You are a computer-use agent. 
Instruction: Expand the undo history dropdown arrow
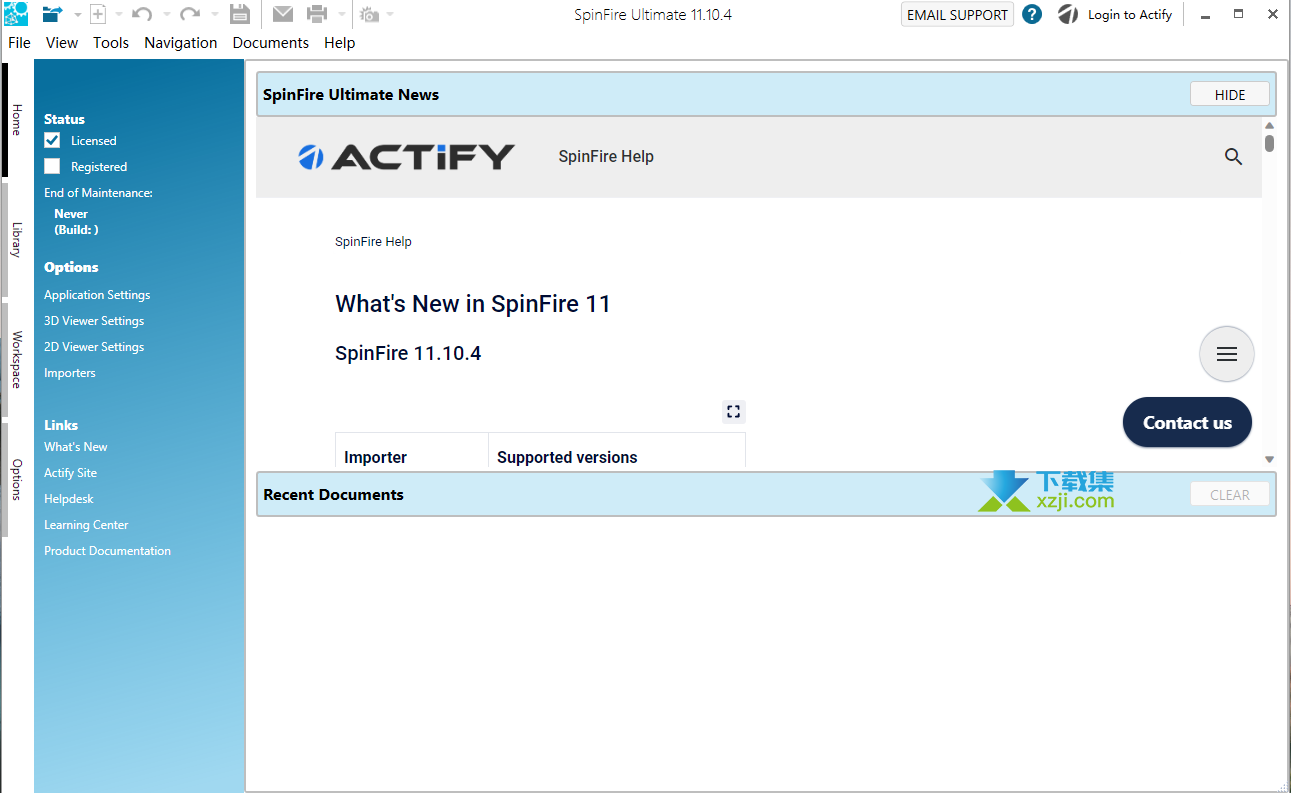point(166,14)
